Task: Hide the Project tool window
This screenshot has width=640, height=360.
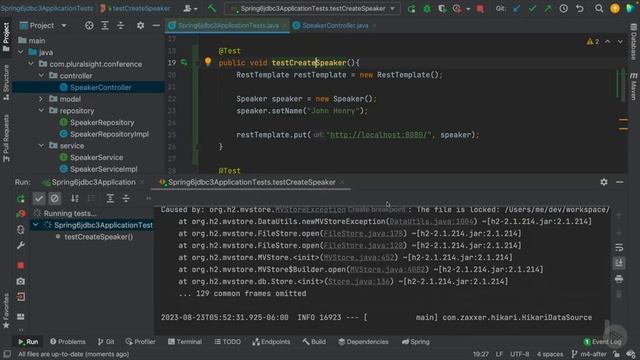Action: coord(156,26)
